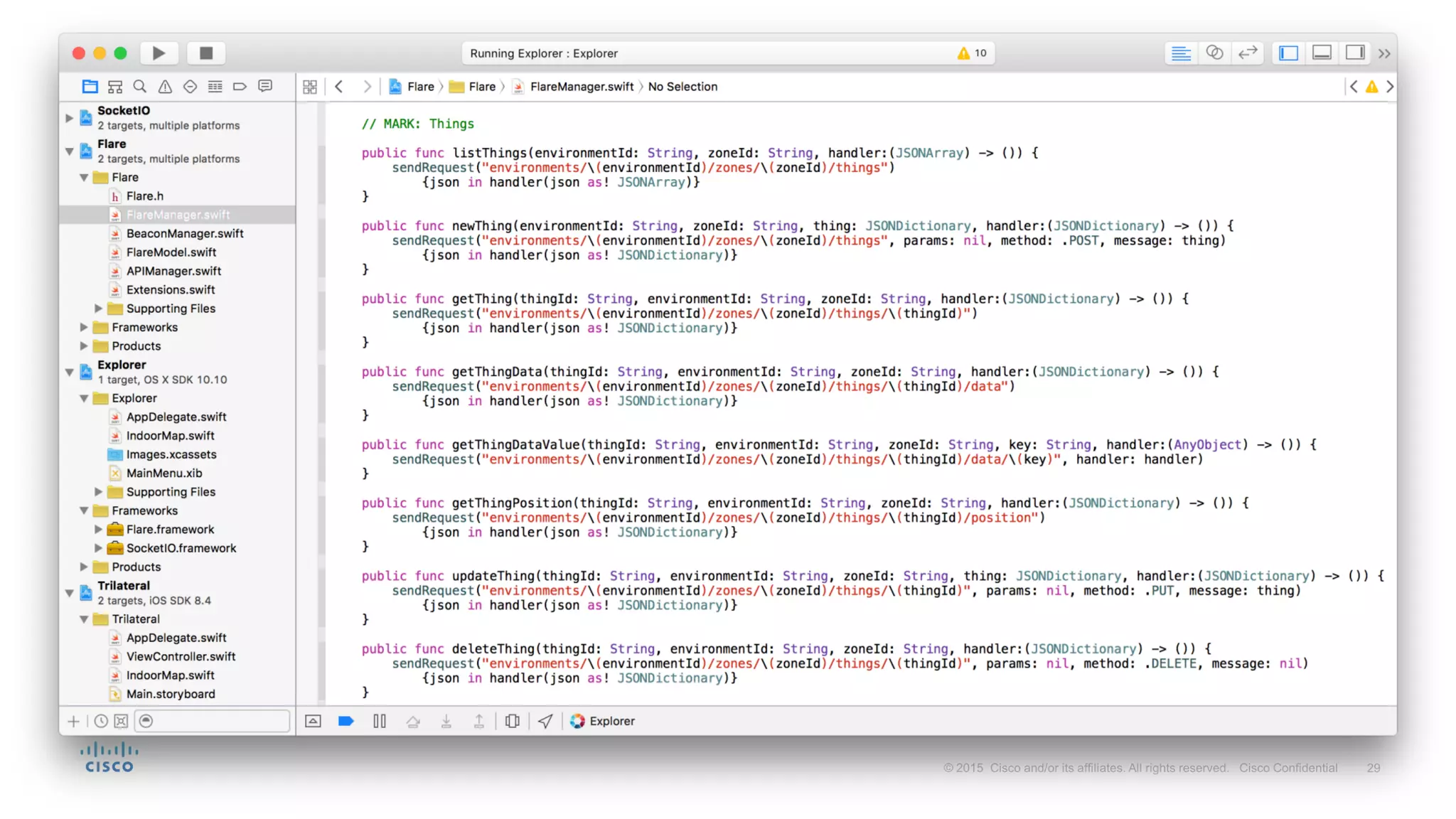Toggle the Navigator panel visibility
1456x819 pixels.
click(1288, 53)
